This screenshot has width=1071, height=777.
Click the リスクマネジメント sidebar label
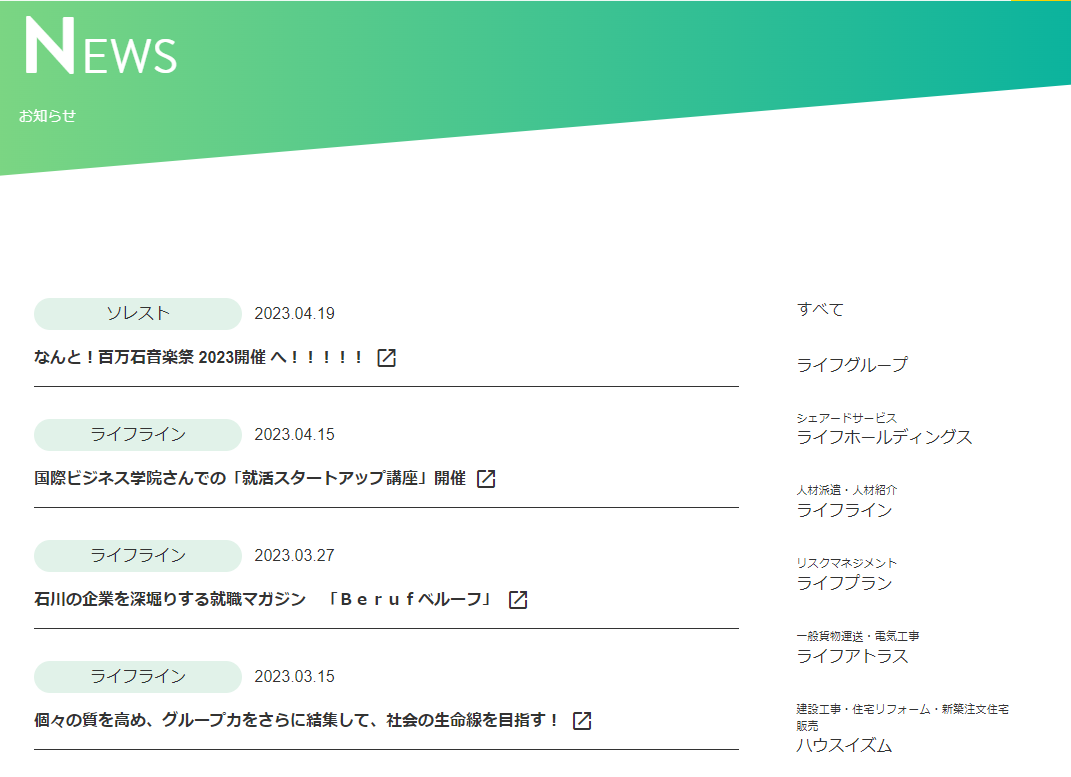click(846, 563)
